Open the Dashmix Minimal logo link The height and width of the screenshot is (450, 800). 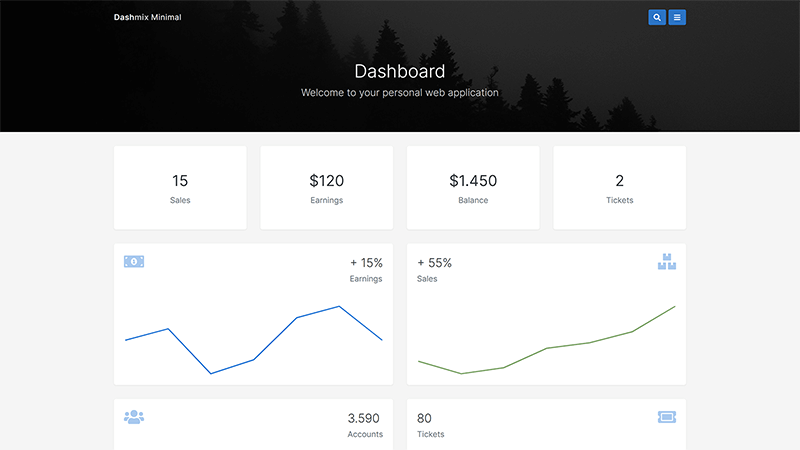point(147,17)
